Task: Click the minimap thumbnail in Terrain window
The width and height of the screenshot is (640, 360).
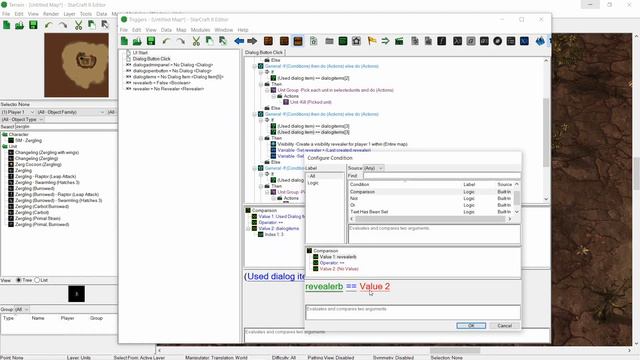Action: pyautogui.click(x=76, y=65)
